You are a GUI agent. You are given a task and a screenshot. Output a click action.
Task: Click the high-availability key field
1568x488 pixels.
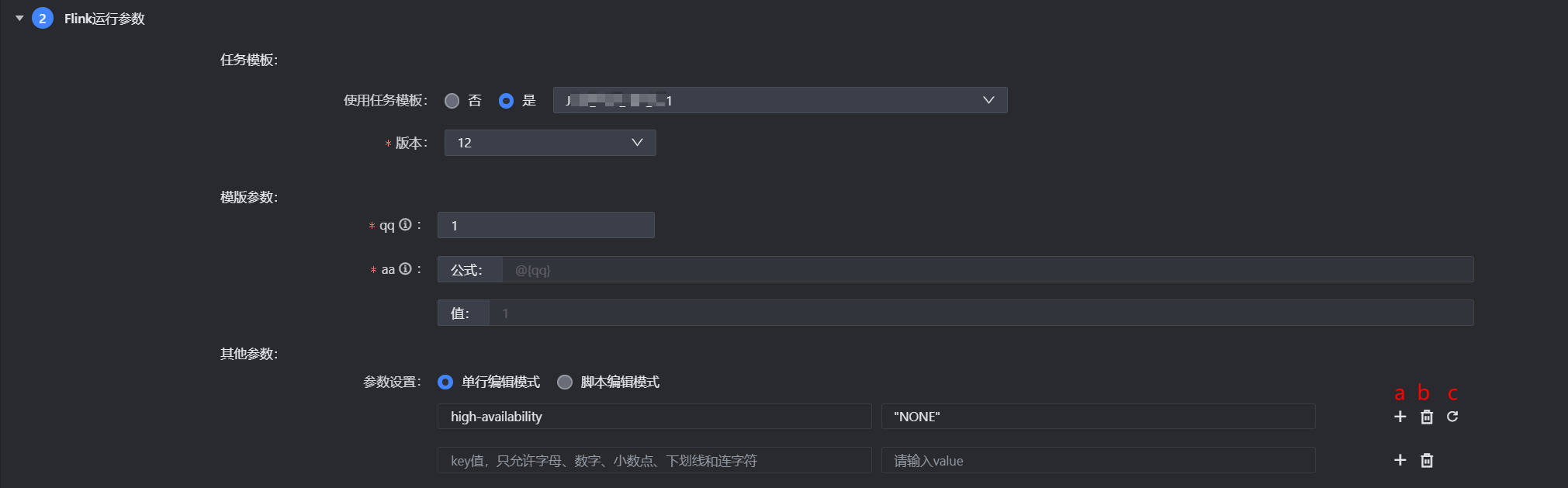tap(654, 417)
